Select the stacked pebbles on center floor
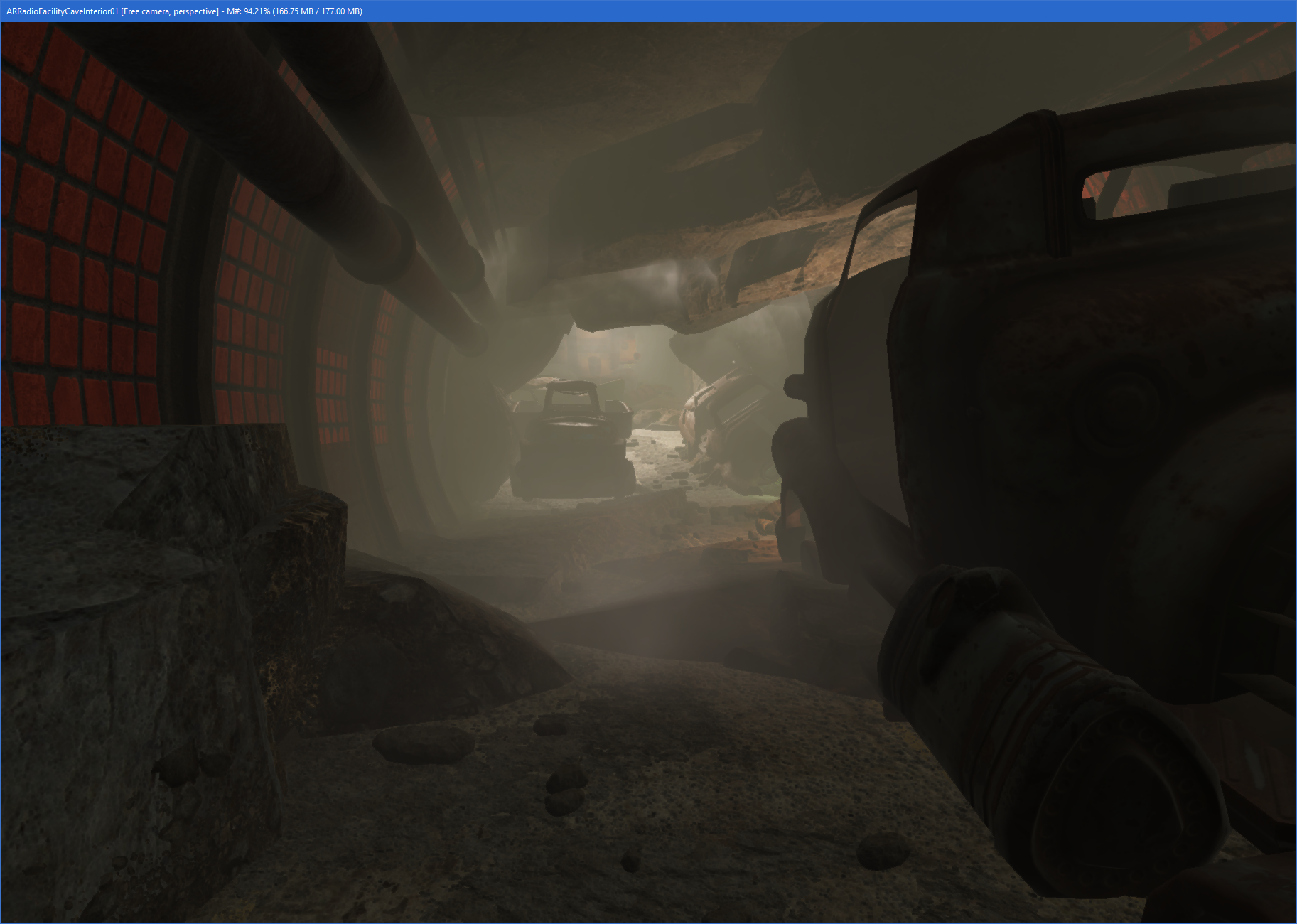 (565, 789)
